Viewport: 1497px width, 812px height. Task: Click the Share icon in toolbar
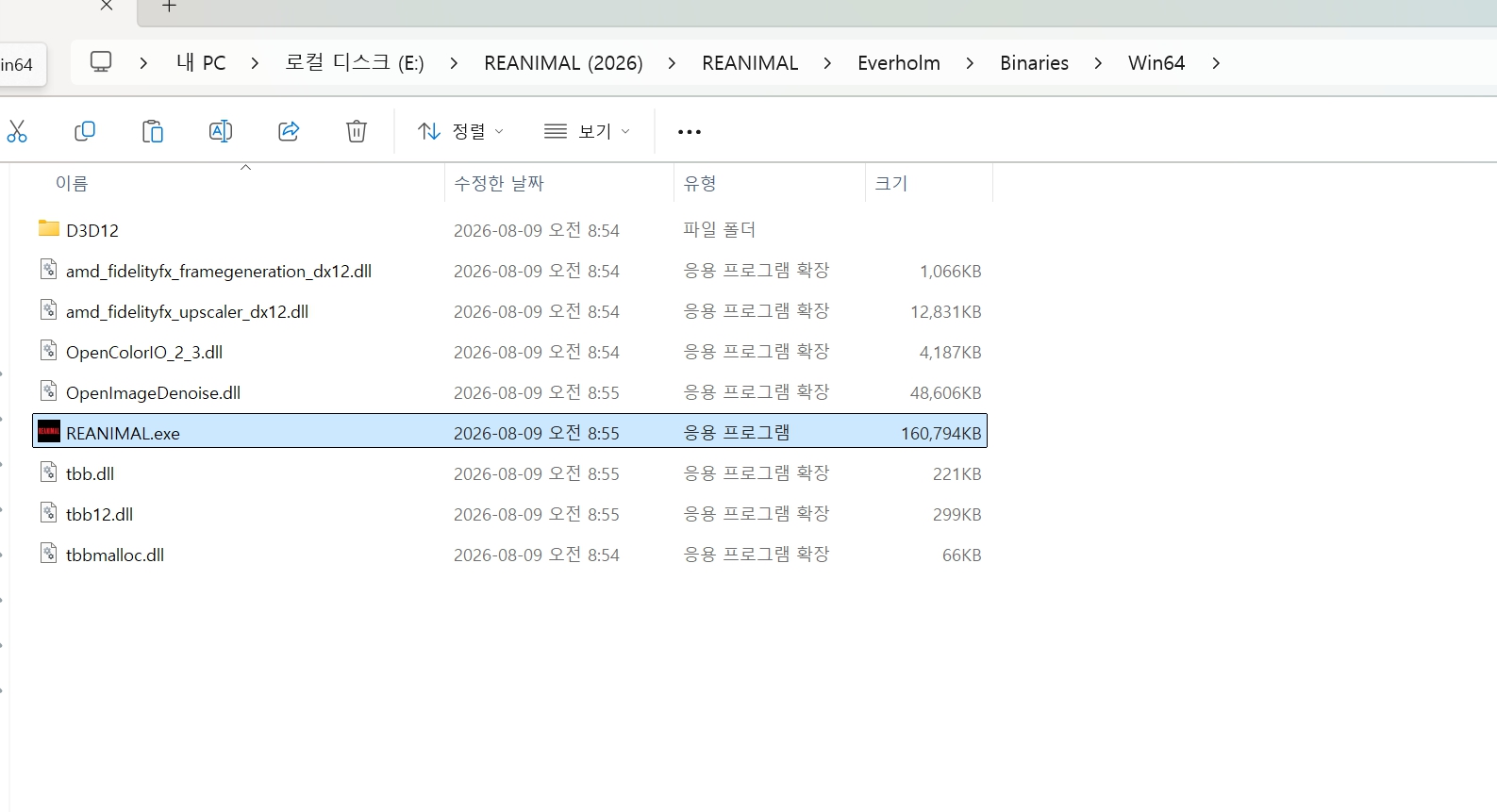[x=289, y=131]
